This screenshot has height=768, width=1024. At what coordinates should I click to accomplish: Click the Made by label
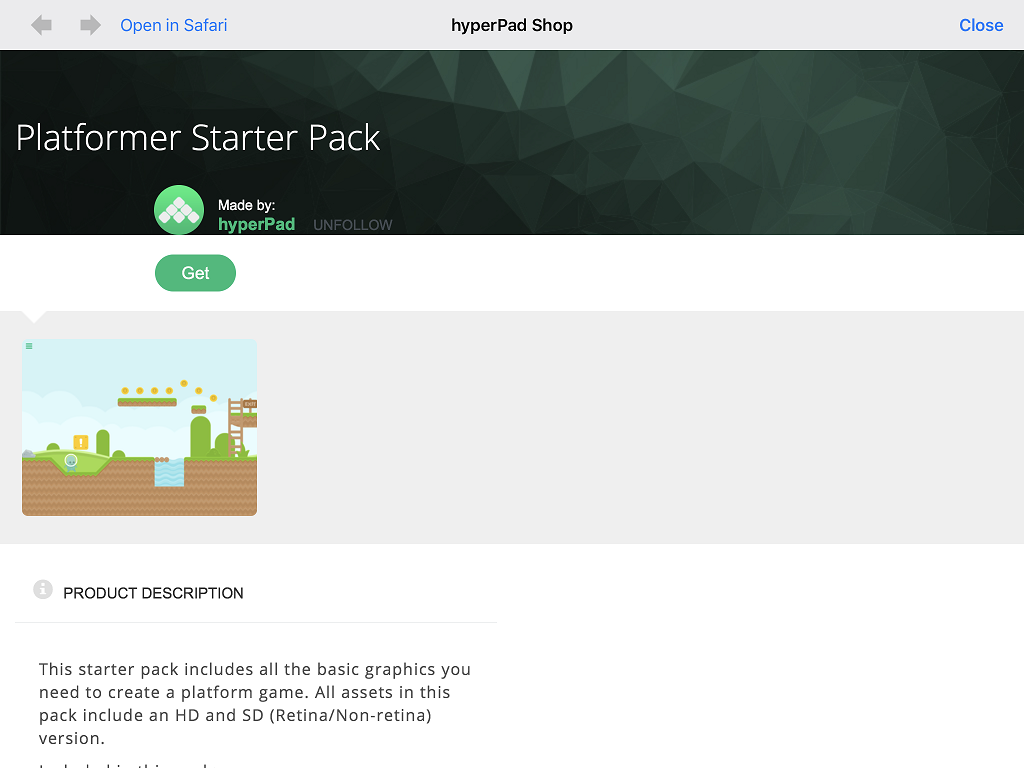246,205
